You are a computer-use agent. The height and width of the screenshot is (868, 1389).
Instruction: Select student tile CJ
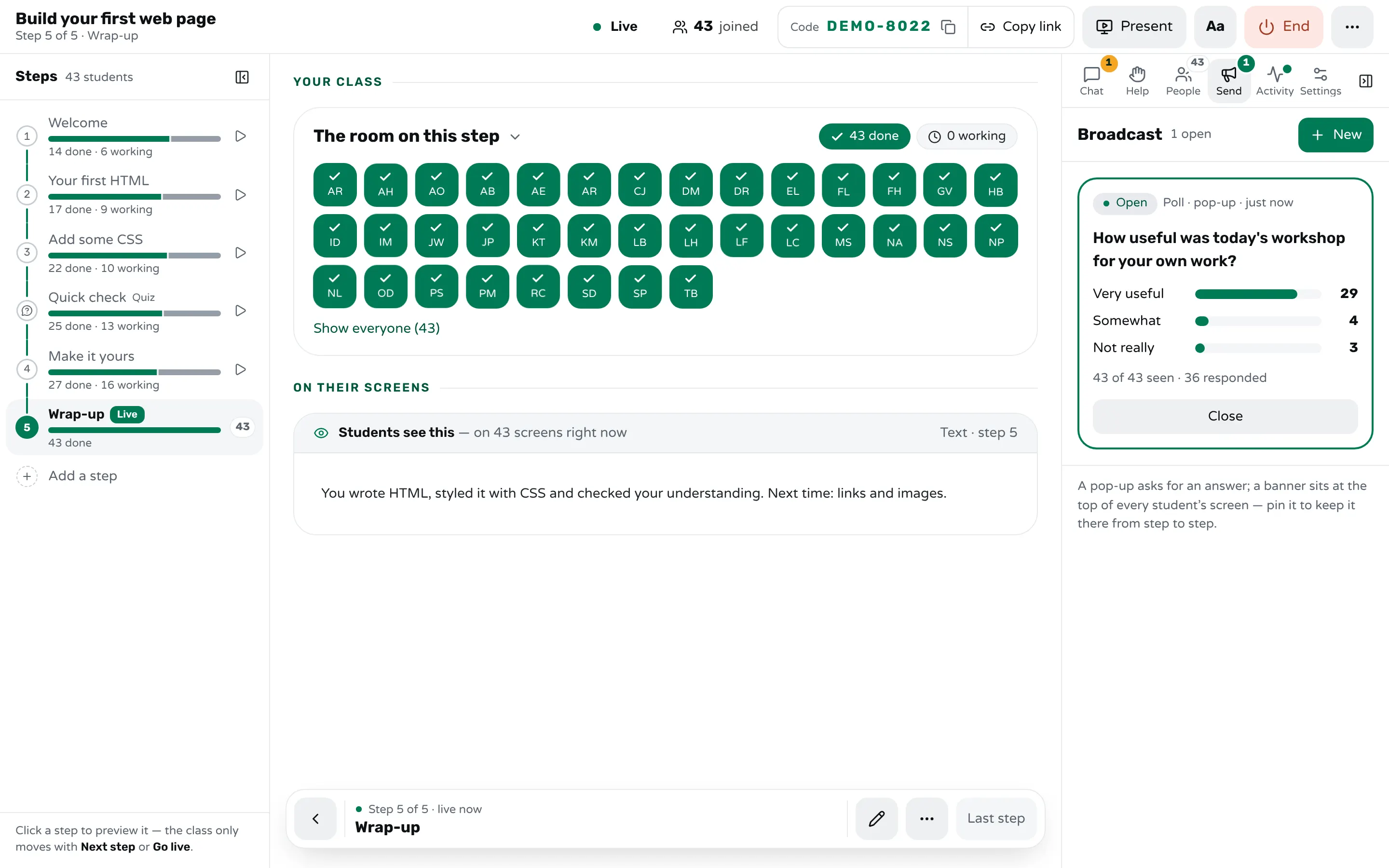tap(640, 185)
